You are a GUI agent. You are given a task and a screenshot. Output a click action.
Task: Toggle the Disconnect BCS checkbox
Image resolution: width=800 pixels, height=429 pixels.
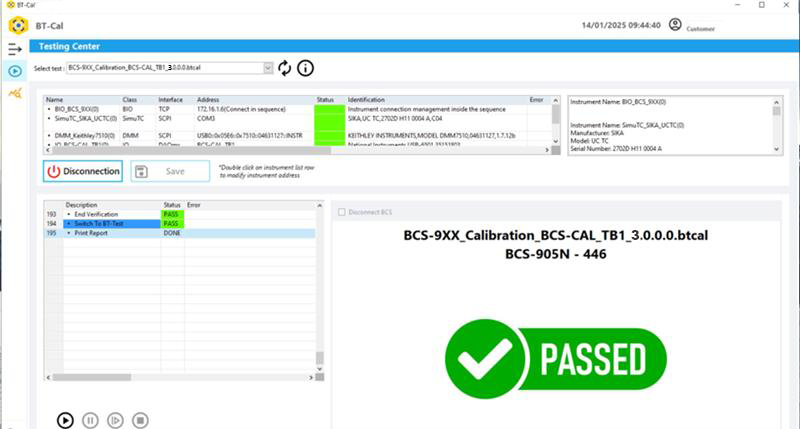(342, 212)
